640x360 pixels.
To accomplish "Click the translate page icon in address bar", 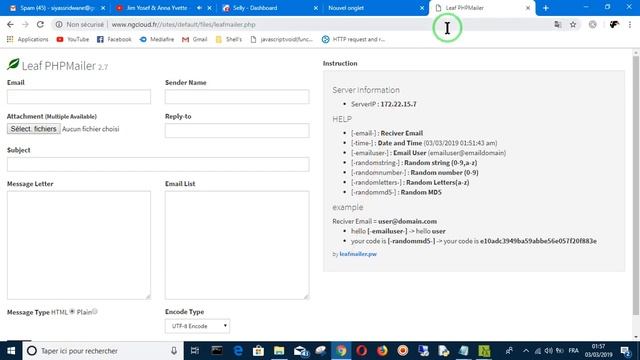I will 558,24.
